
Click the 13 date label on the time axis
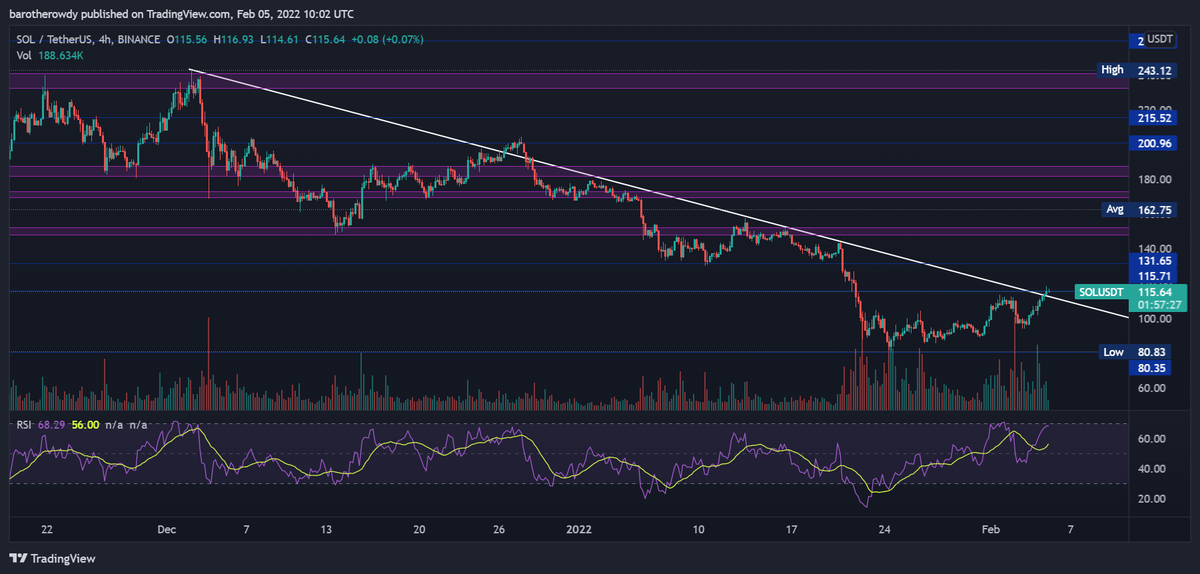click(327, 529)
